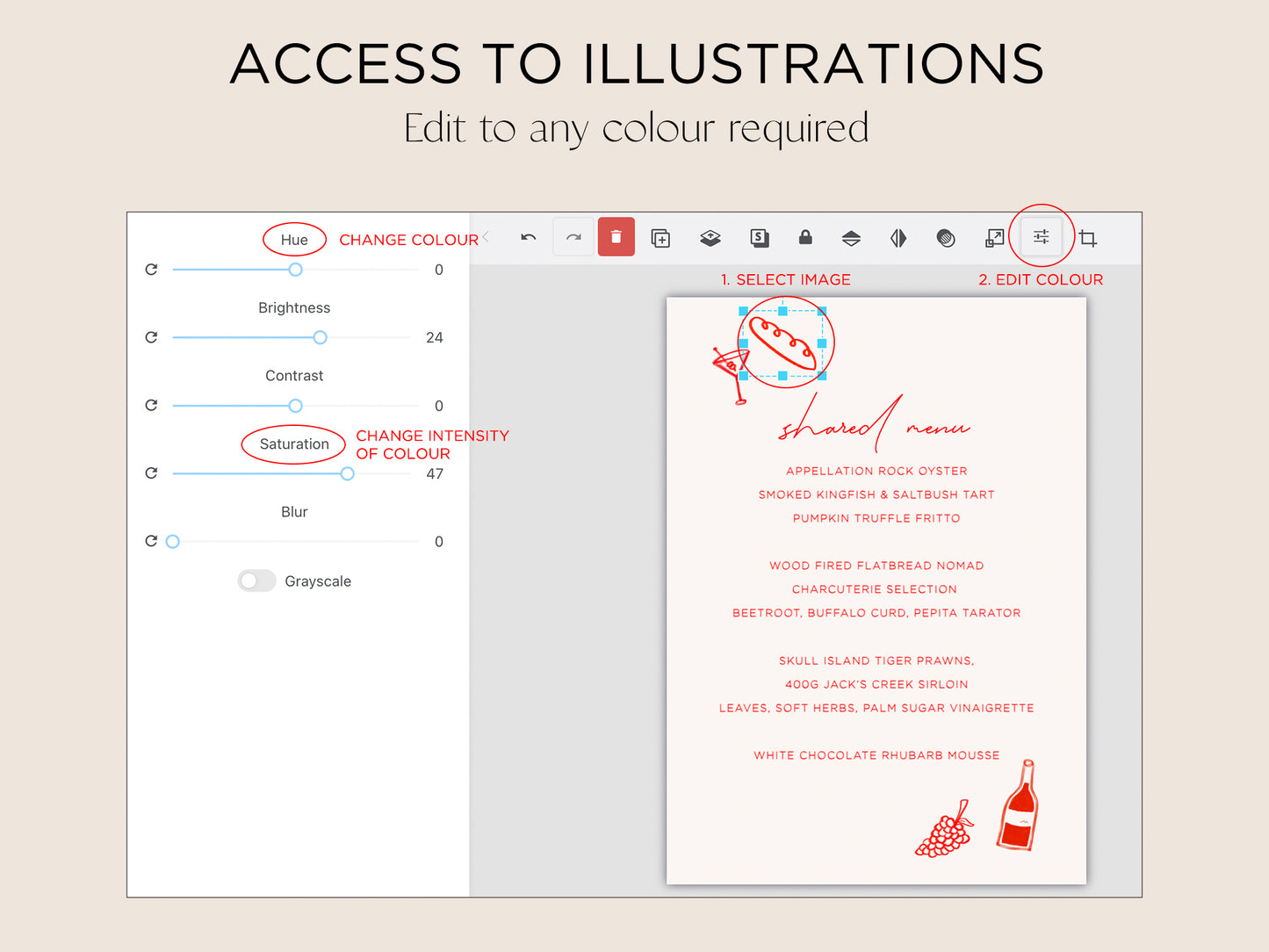Select the Edit Colour adjustments tool
Viewport: 1269px width, 952px height.
pyautogui.click(x=1041, y=237)
